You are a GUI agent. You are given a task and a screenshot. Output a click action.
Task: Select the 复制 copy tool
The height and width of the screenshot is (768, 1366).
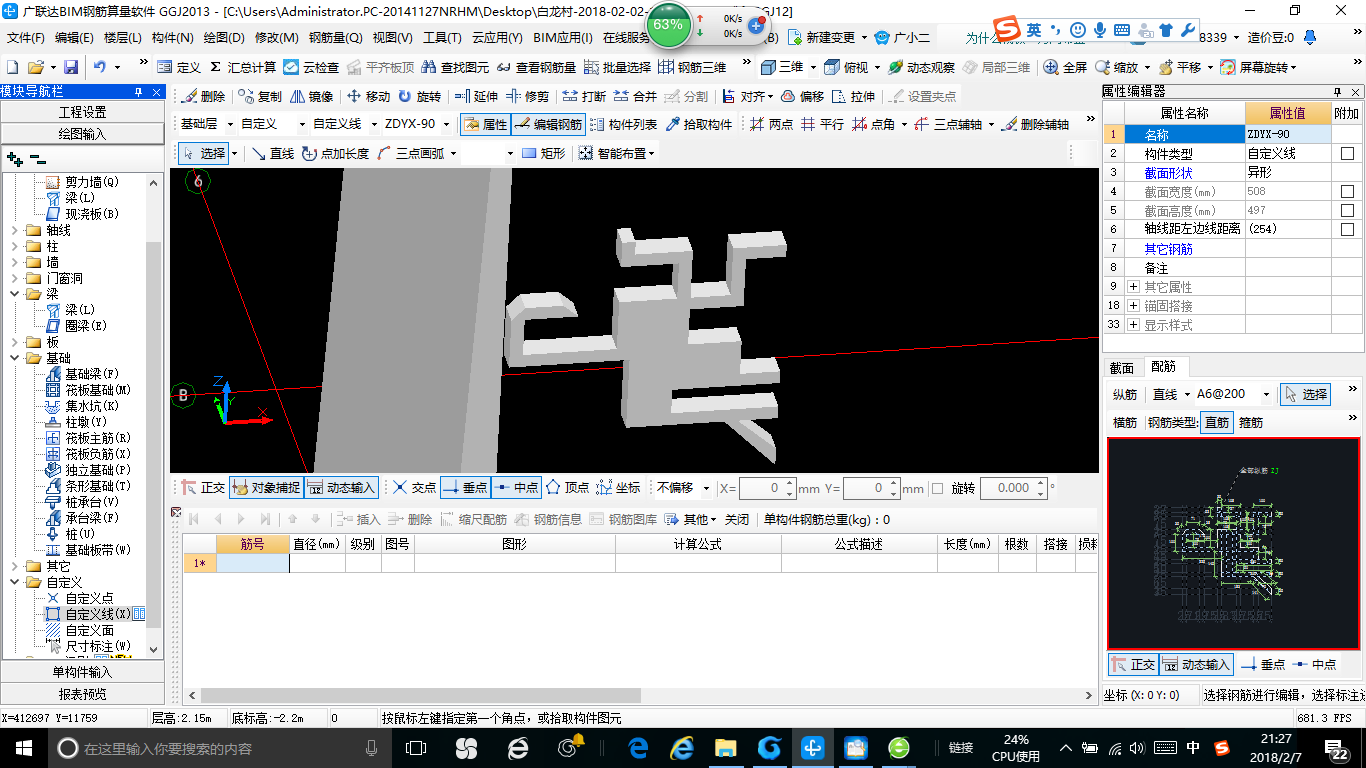pos(260,97)
